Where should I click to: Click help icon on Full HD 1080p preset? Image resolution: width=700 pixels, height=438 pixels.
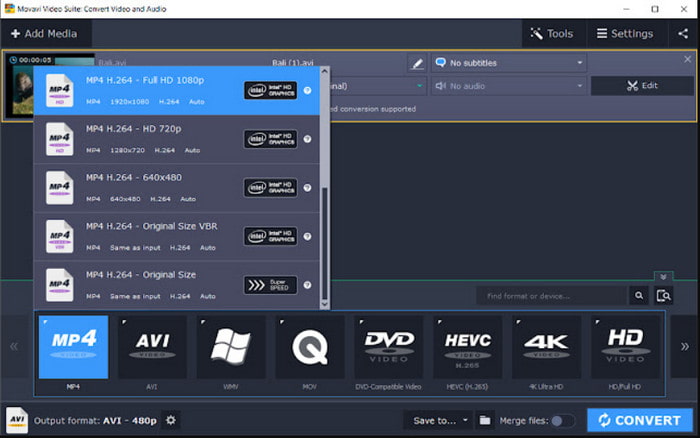coord(308,91)
